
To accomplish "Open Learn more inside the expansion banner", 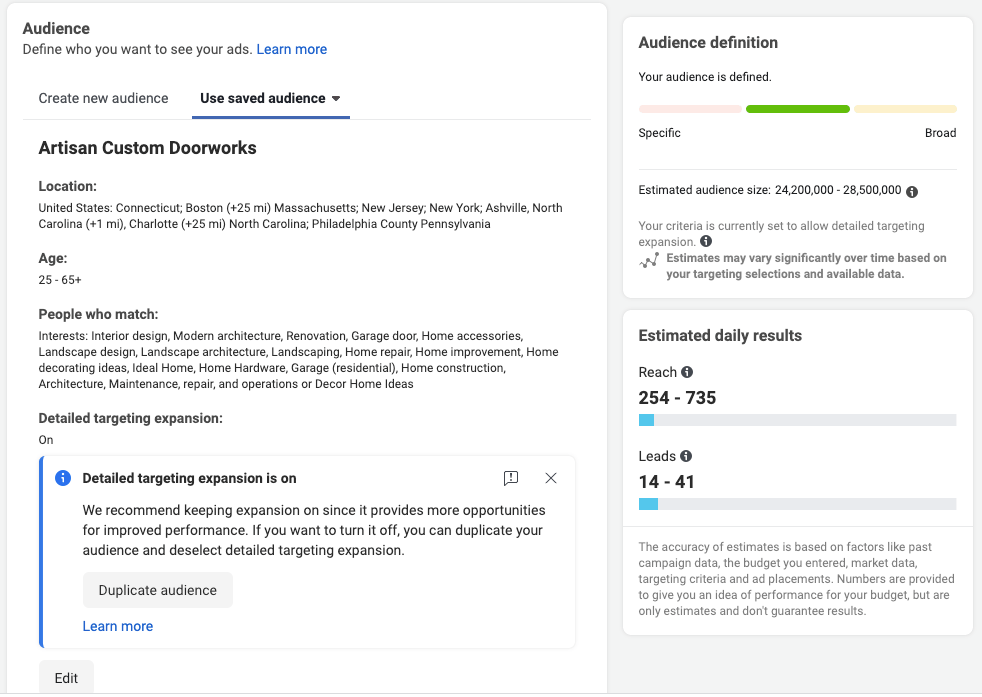I will [117, 626].
